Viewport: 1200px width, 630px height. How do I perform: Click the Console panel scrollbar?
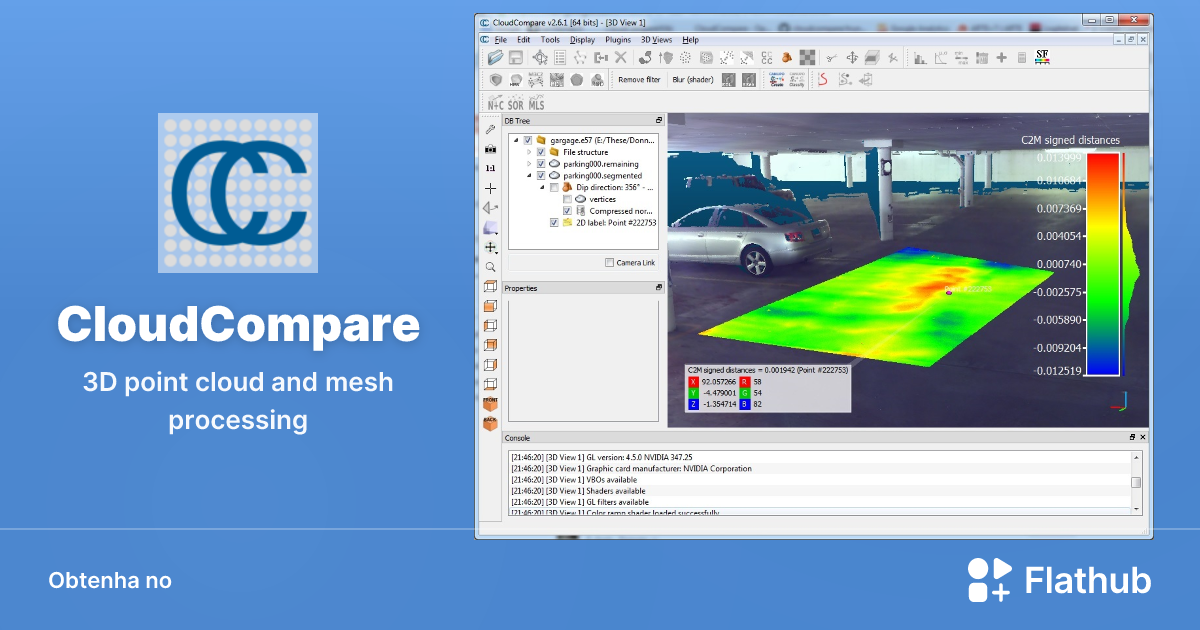tap(1138, 480)
